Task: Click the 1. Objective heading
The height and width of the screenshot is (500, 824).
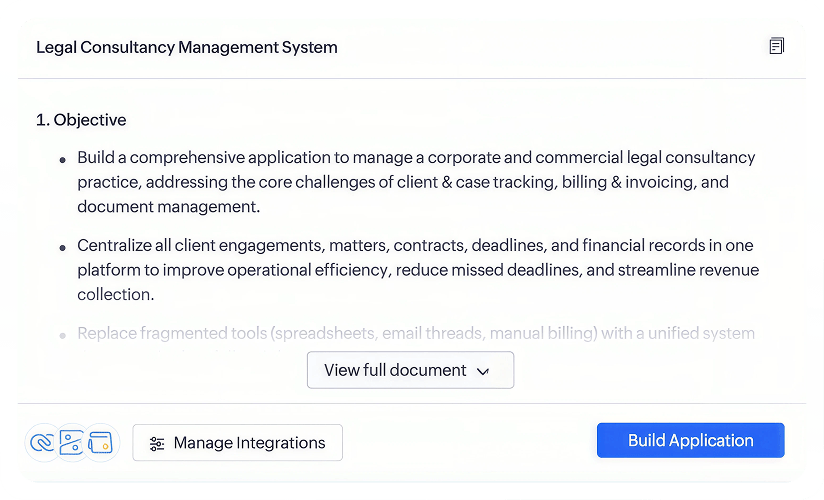Action: tap(81, 120)
